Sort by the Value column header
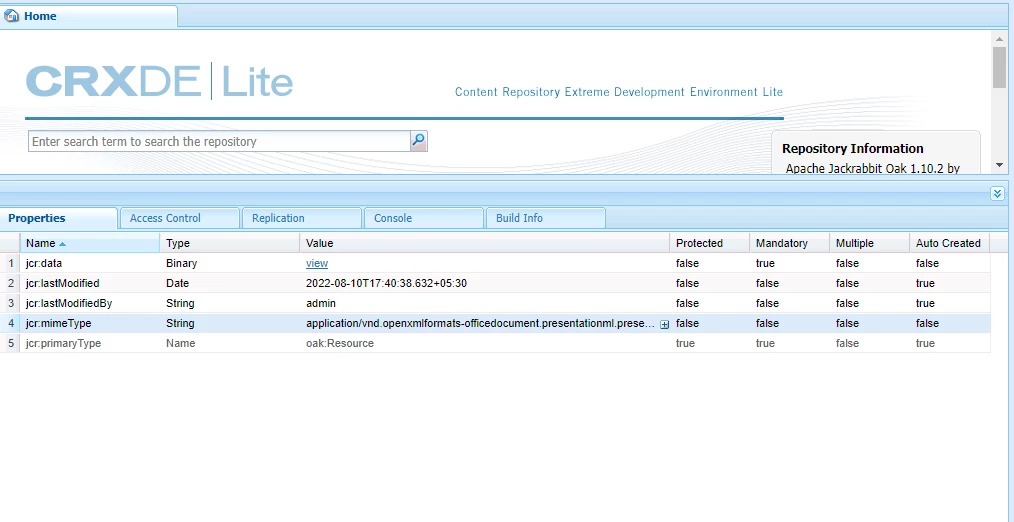Screen dimensions: 1014x522 point(484,243)
